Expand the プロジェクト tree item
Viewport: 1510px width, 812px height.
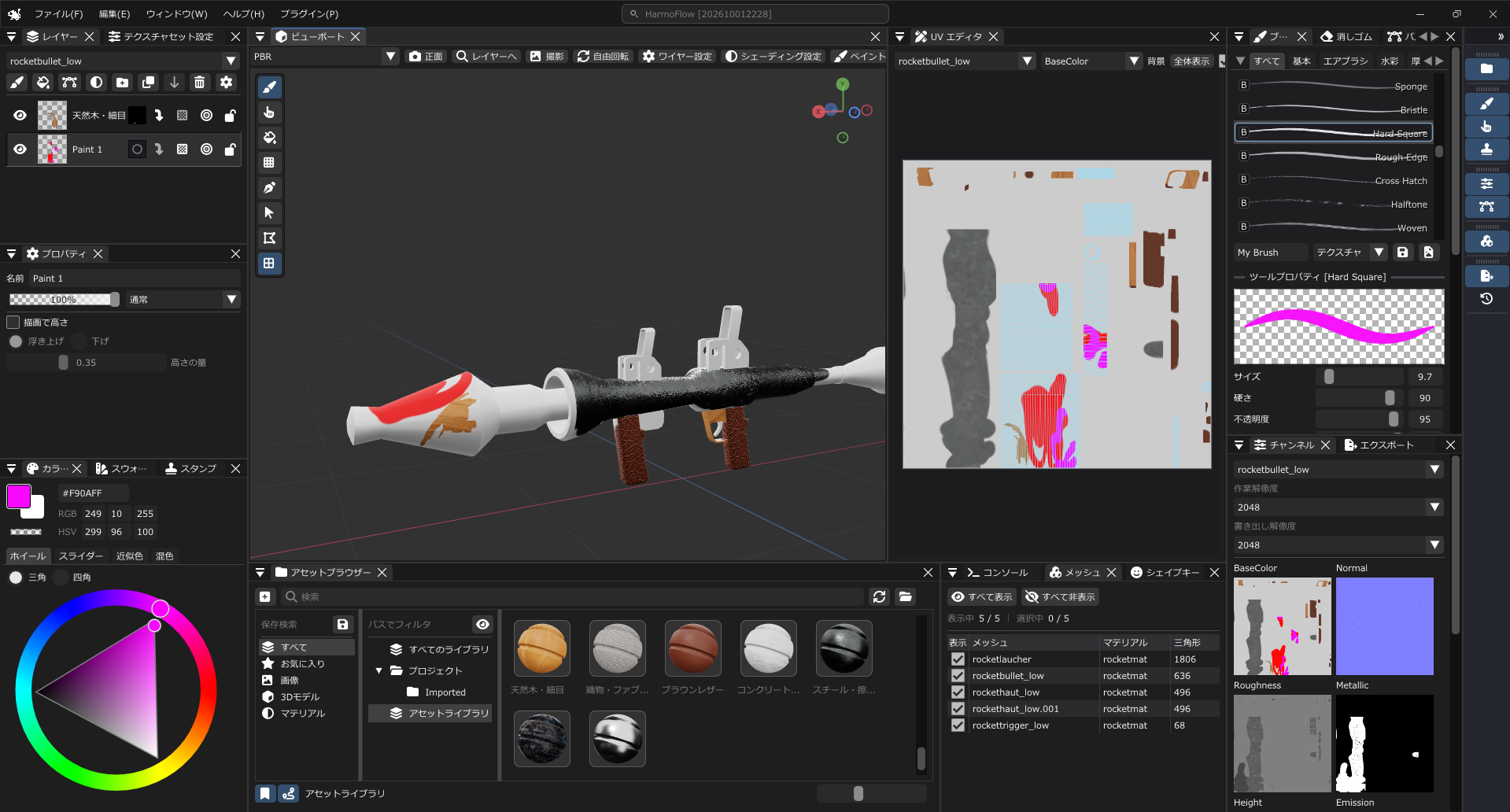click(x=379, y=671)
